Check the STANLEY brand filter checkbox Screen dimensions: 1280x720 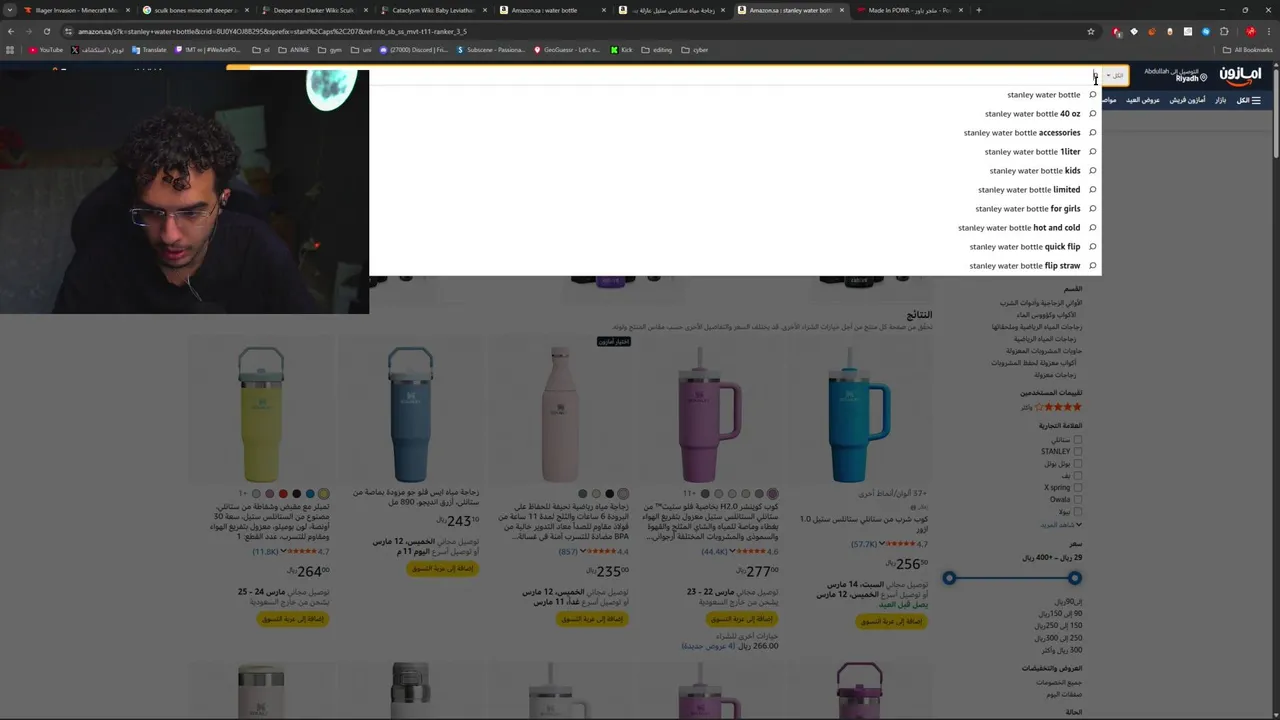click(x=1077, y=451)
